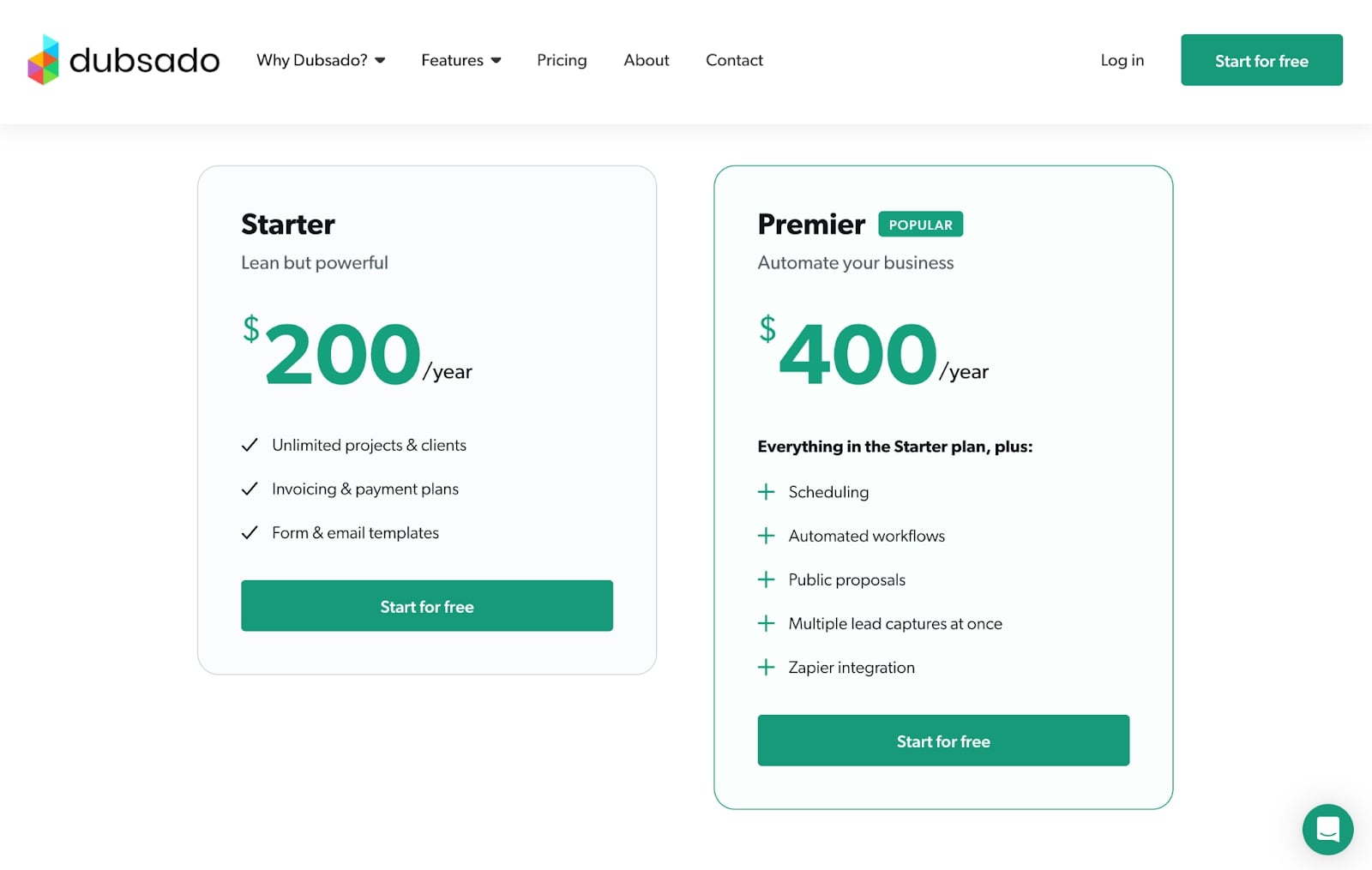Viewport: 1372px width, 870px height.
Task: Click the plus icon beside Zapier integration
Action: (766, 668)
